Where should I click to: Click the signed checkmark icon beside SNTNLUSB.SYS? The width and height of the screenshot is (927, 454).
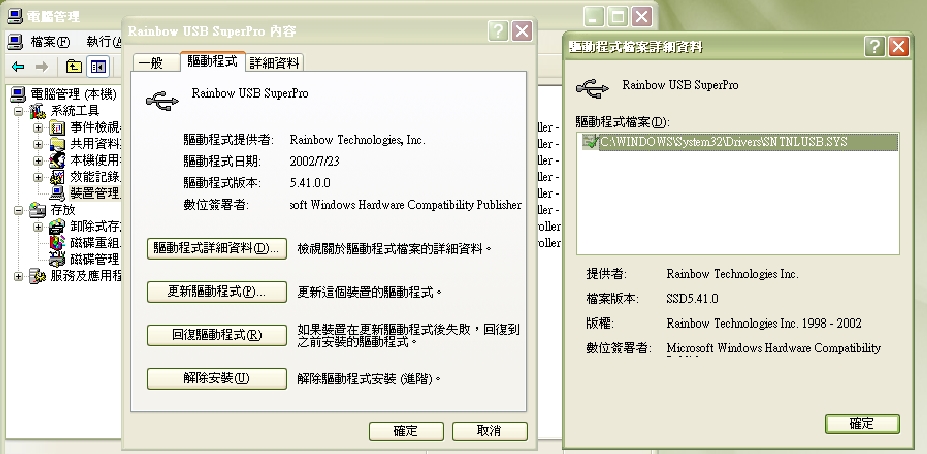[x=590, y=142]
